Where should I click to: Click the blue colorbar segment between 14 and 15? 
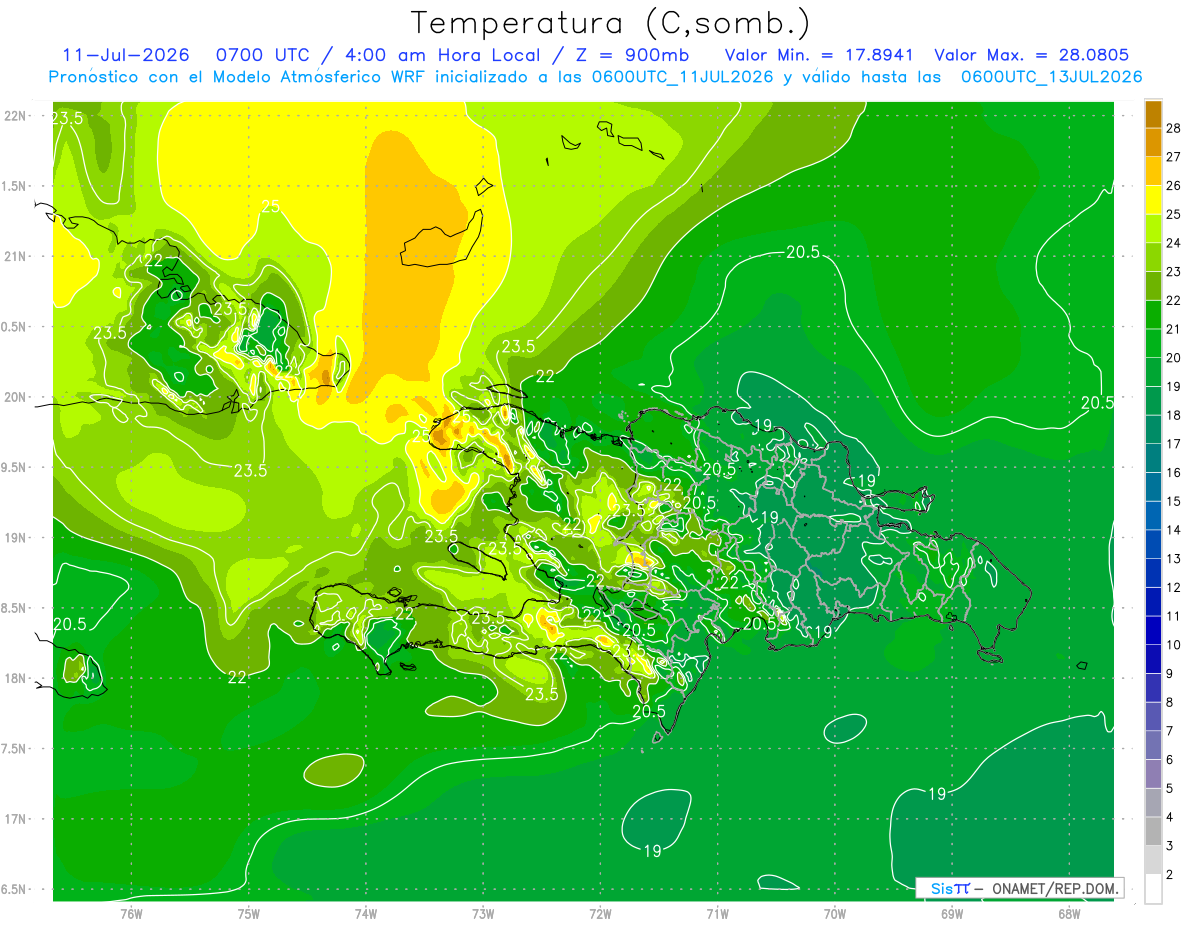[x=1153, y=516]
